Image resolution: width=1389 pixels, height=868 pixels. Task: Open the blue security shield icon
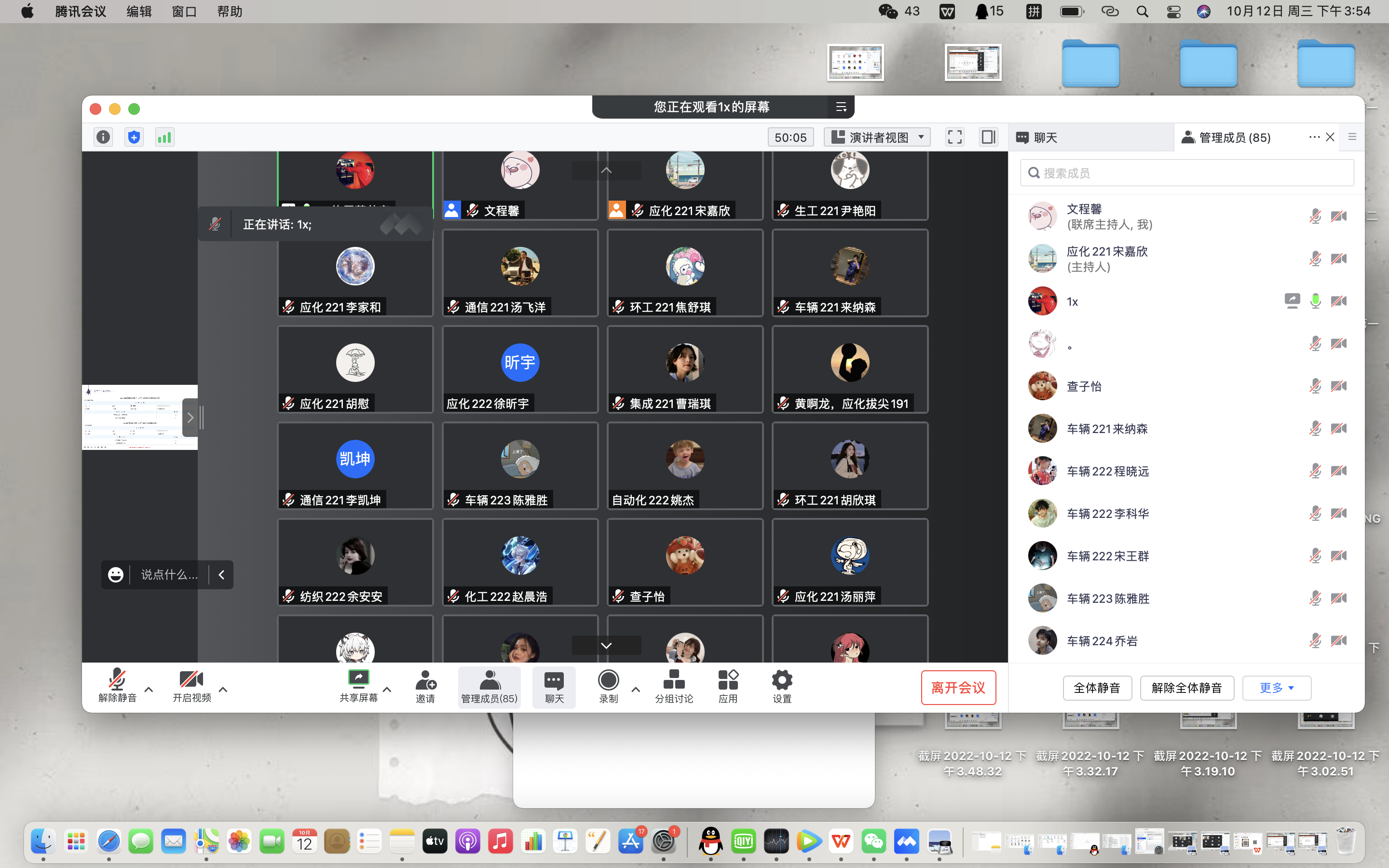click(134, 137)
